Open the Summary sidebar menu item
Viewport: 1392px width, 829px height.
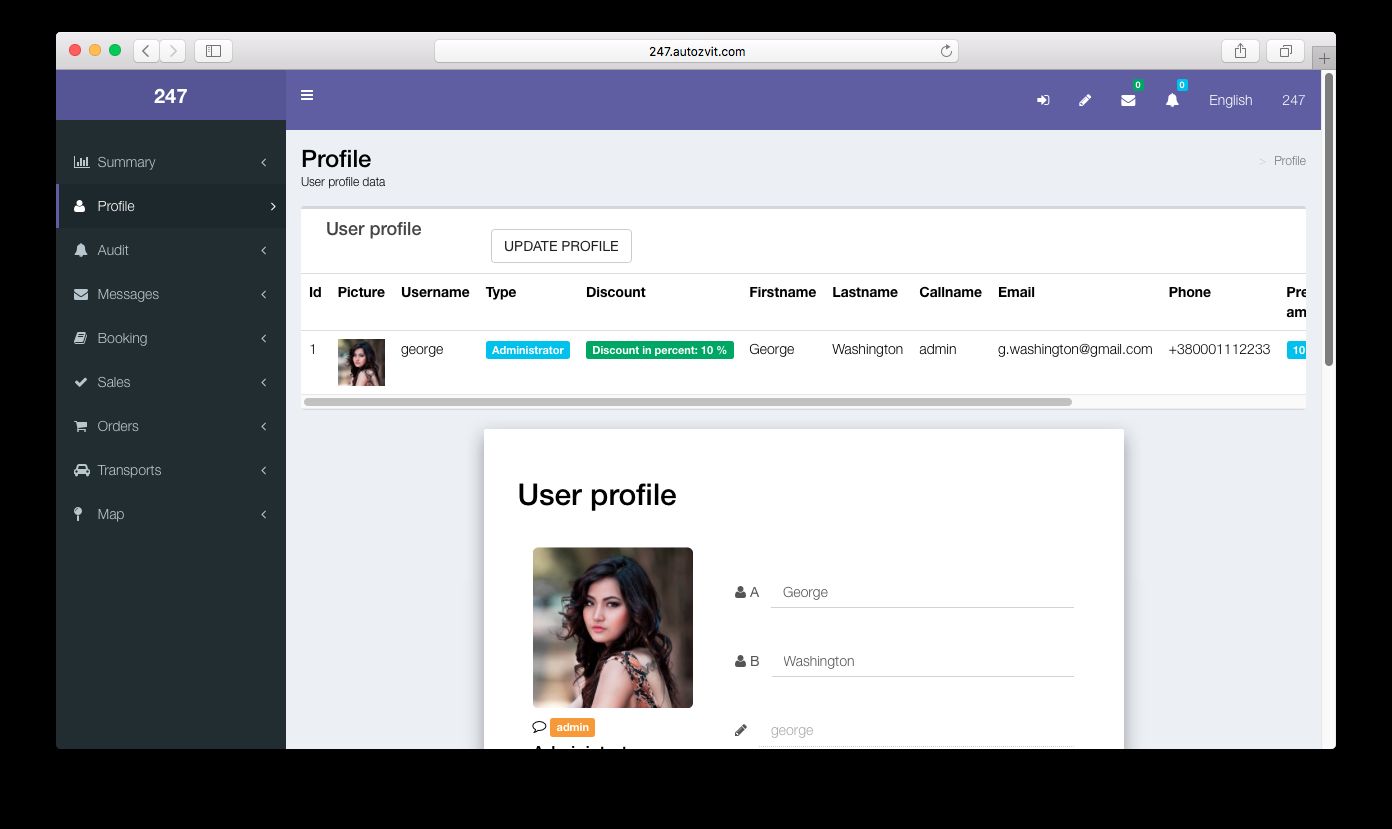pyautogui.click(x=171, y=162)
